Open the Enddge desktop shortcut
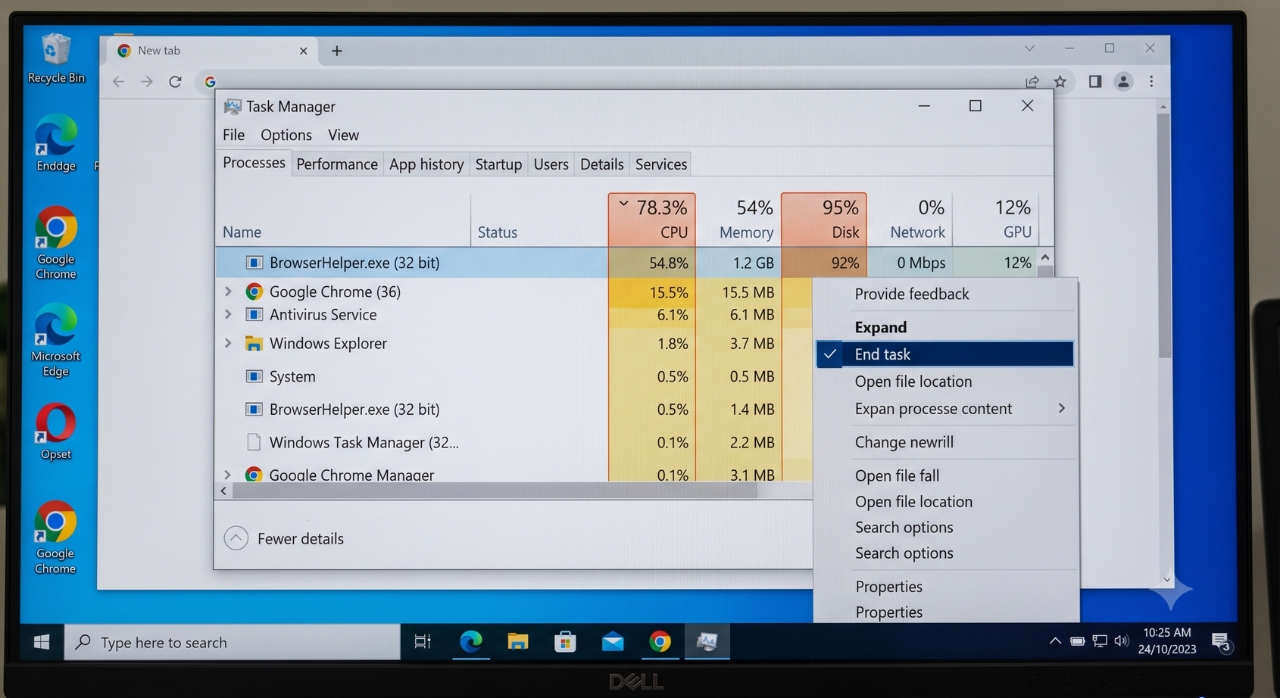 click(x=56, y=143)
